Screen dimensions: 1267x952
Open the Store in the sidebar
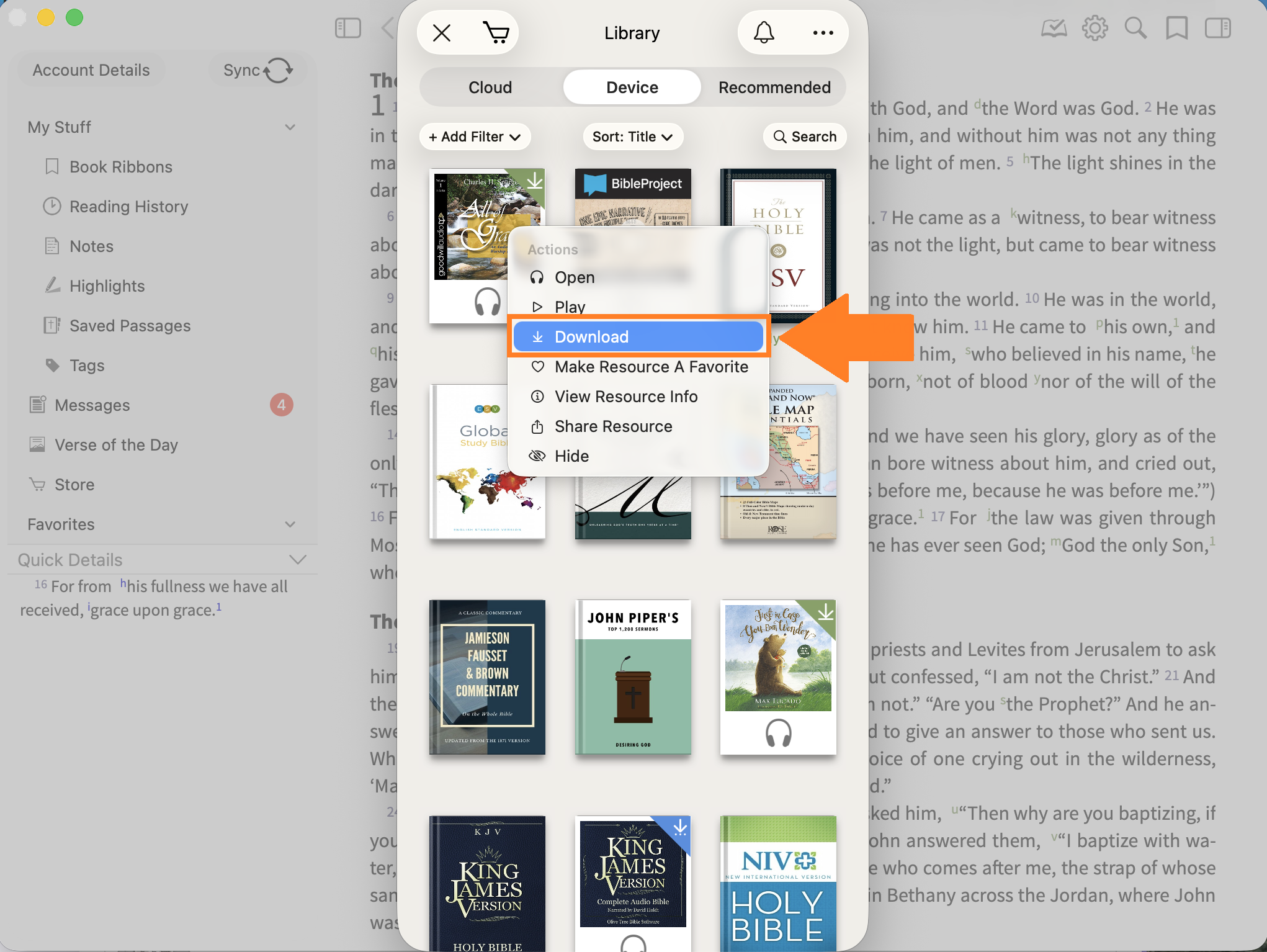click(x=74, y=485)
